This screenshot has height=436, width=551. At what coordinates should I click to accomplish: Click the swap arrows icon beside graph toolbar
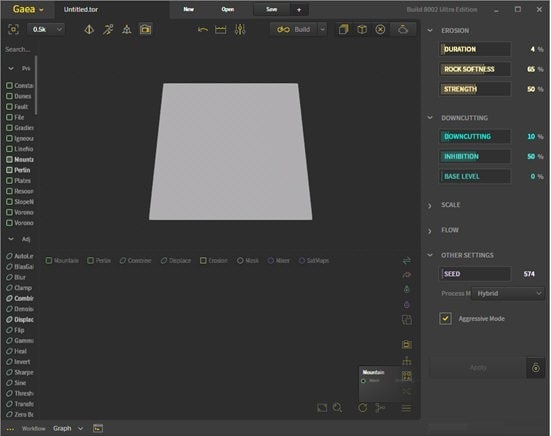pos(407,260)
